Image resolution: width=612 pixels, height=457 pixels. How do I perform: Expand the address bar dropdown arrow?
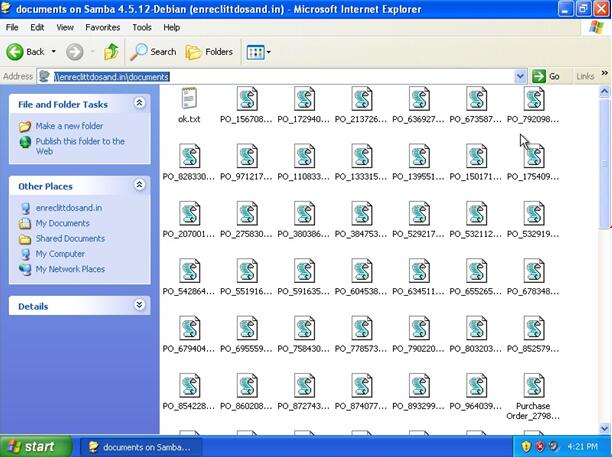tap(520, 76)
